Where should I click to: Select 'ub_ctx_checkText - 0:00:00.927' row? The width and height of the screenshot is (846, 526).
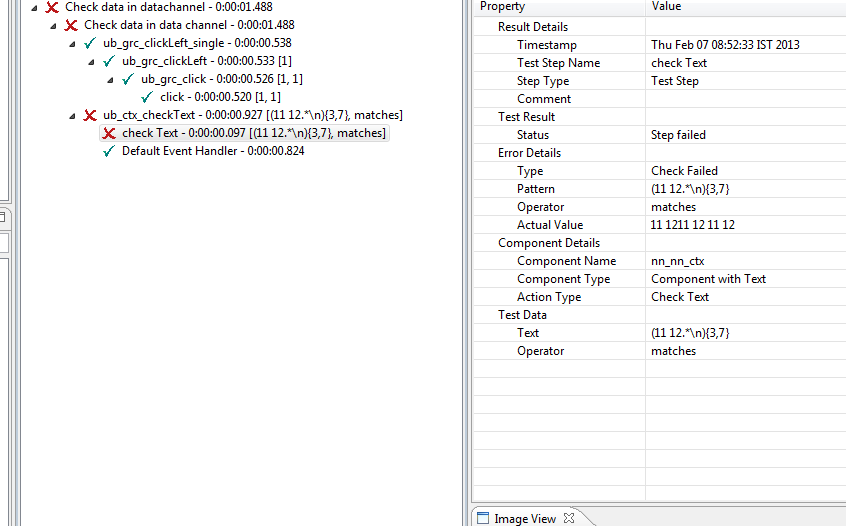coord(253,115)
